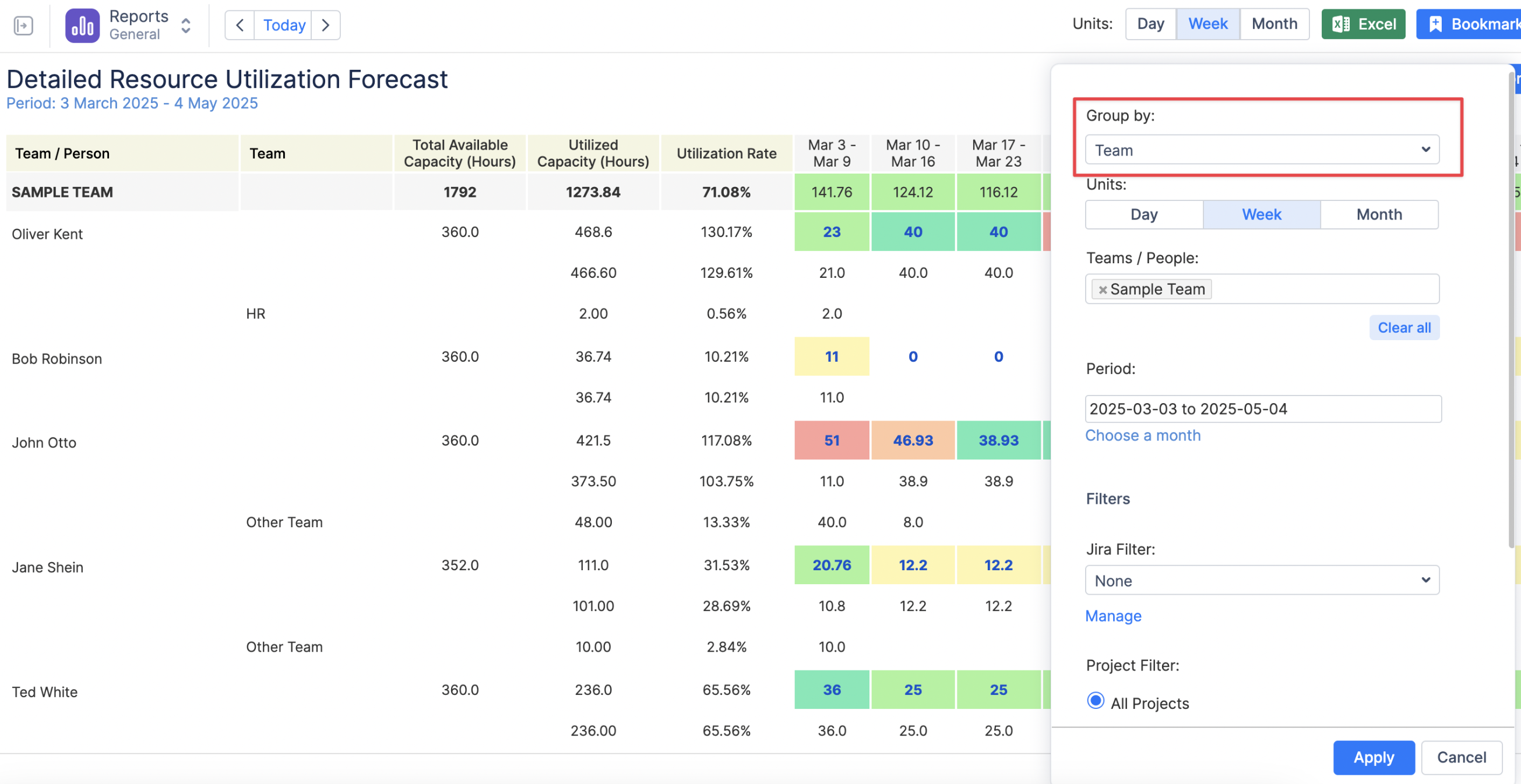Screen dimensions: 1521x784
Task: Click the Choose a month link
Action: point(1143,435)
